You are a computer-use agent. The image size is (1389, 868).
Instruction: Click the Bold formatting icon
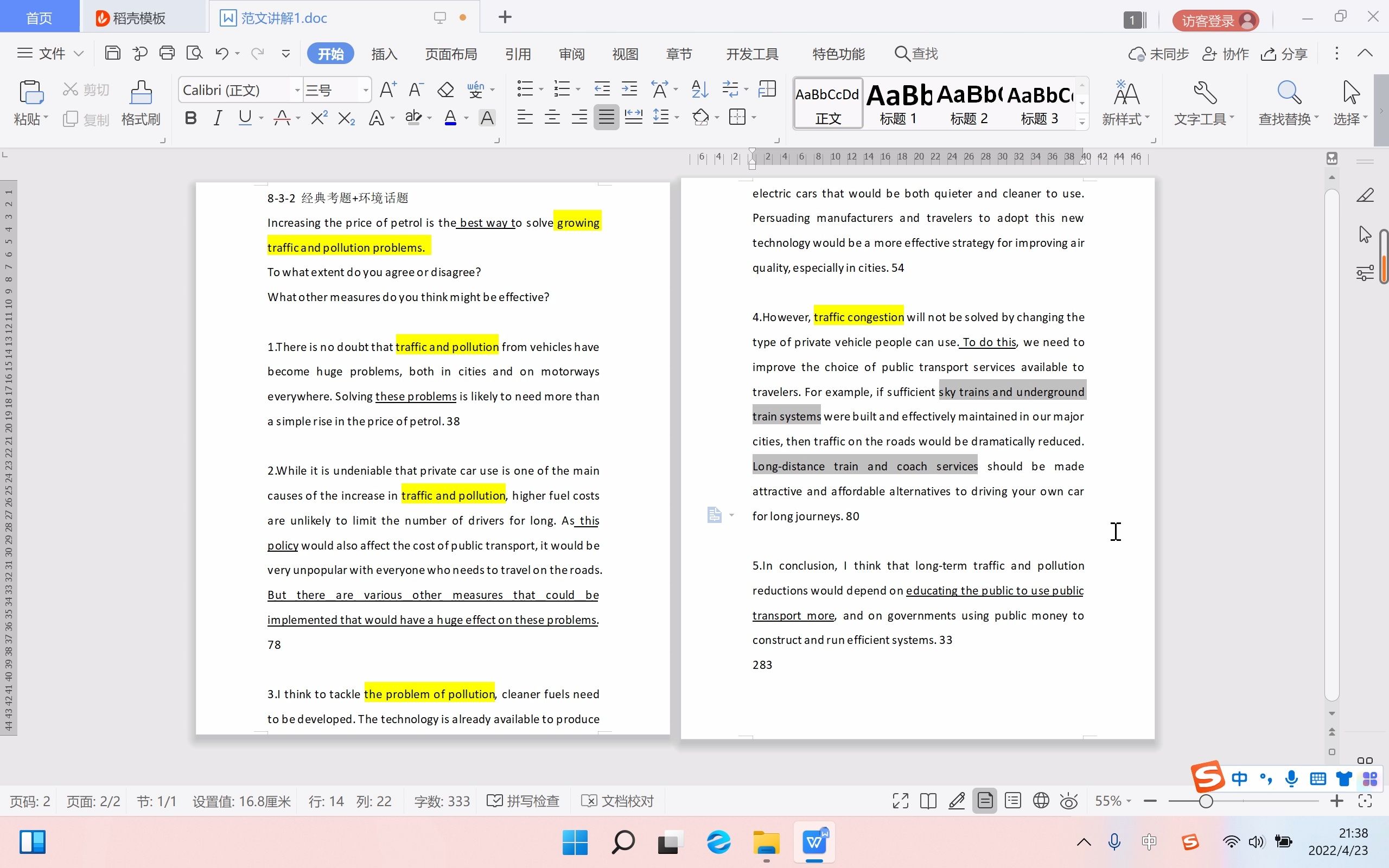point(190,118)
